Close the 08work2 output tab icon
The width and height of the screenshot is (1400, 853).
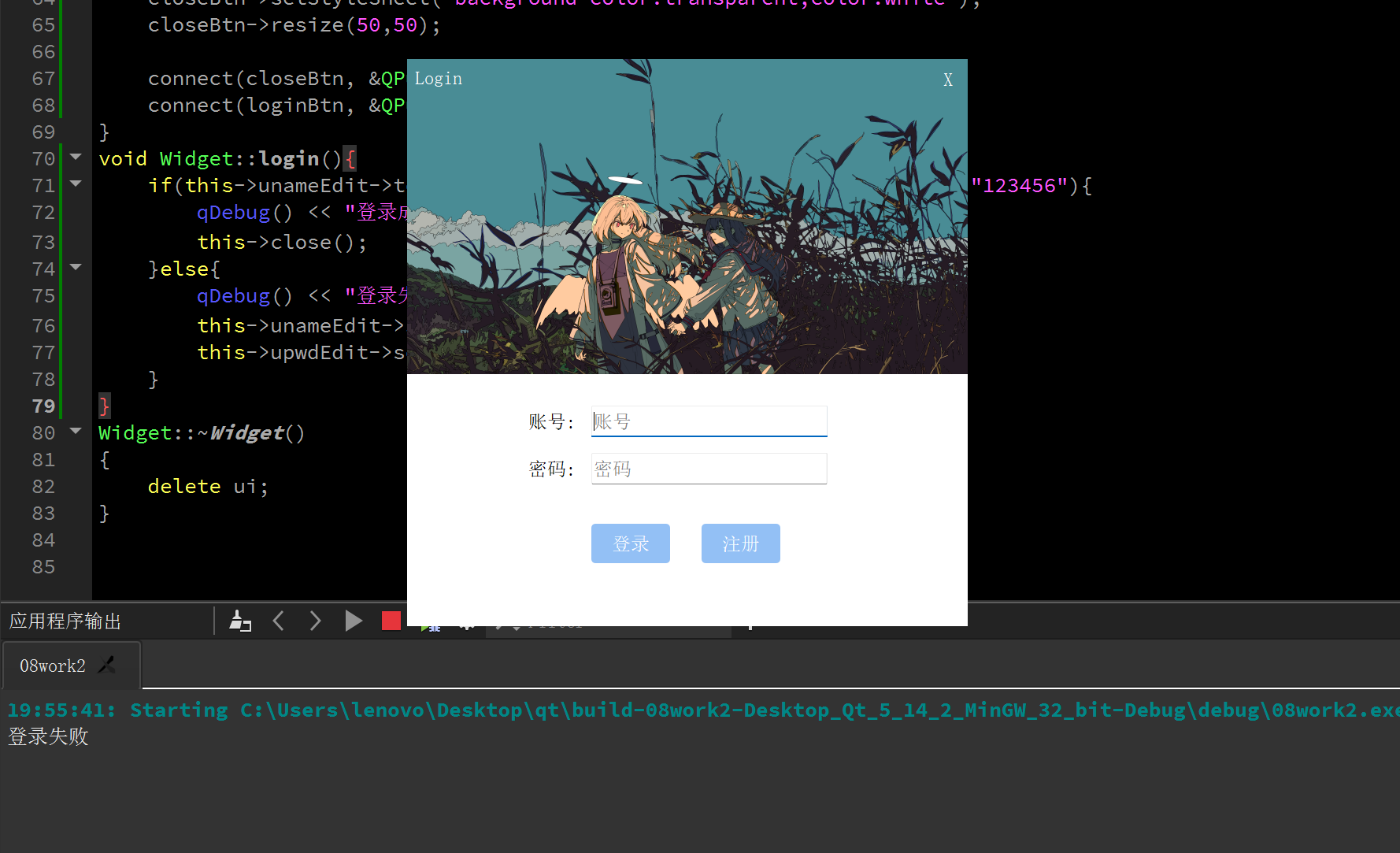point(107,666)
